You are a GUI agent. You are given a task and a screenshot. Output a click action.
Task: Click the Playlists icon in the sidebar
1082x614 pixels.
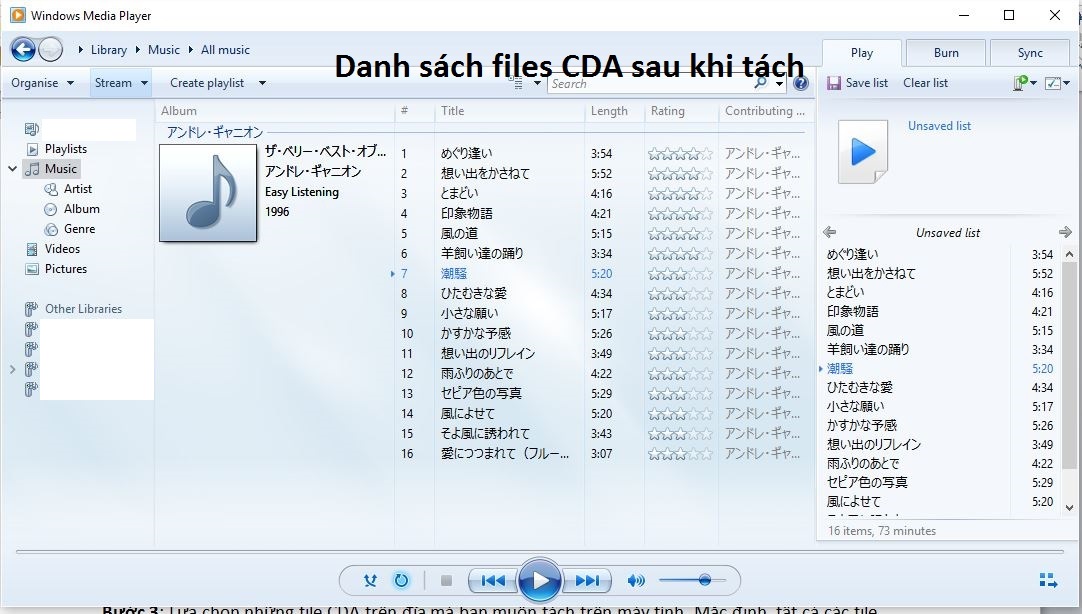pyautogui.click(x=32, y=149)
